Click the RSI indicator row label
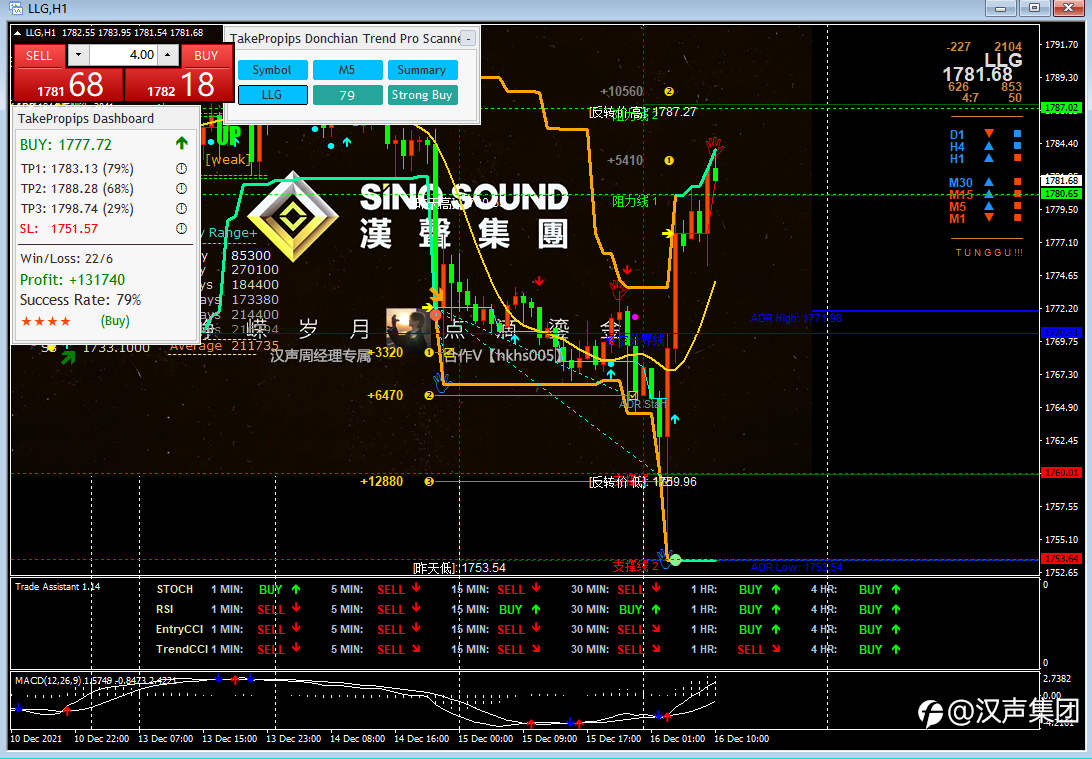The width and height of the screenshot is (1092, 759). (x=164, y=609)
